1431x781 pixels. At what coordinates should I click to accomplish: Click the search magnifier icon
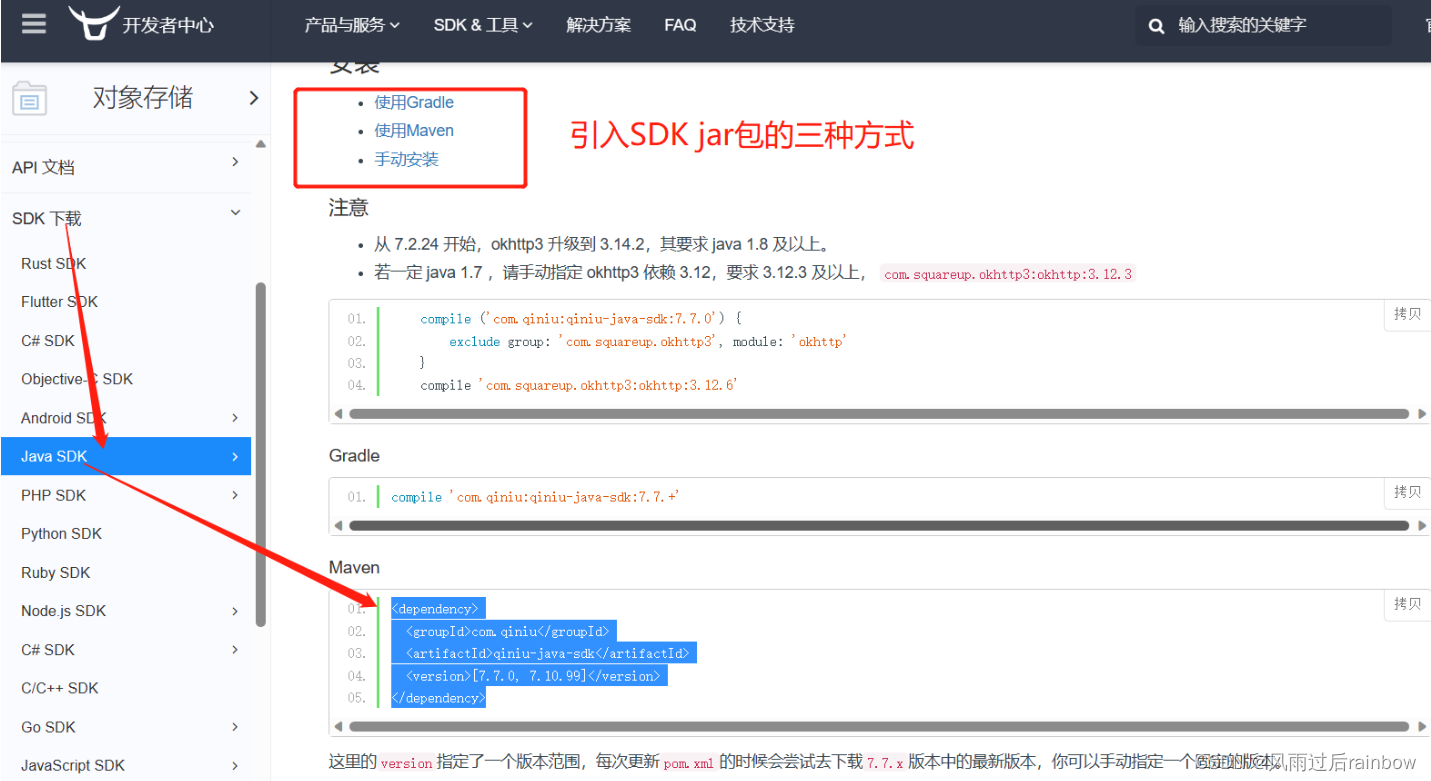(1157, 26)
